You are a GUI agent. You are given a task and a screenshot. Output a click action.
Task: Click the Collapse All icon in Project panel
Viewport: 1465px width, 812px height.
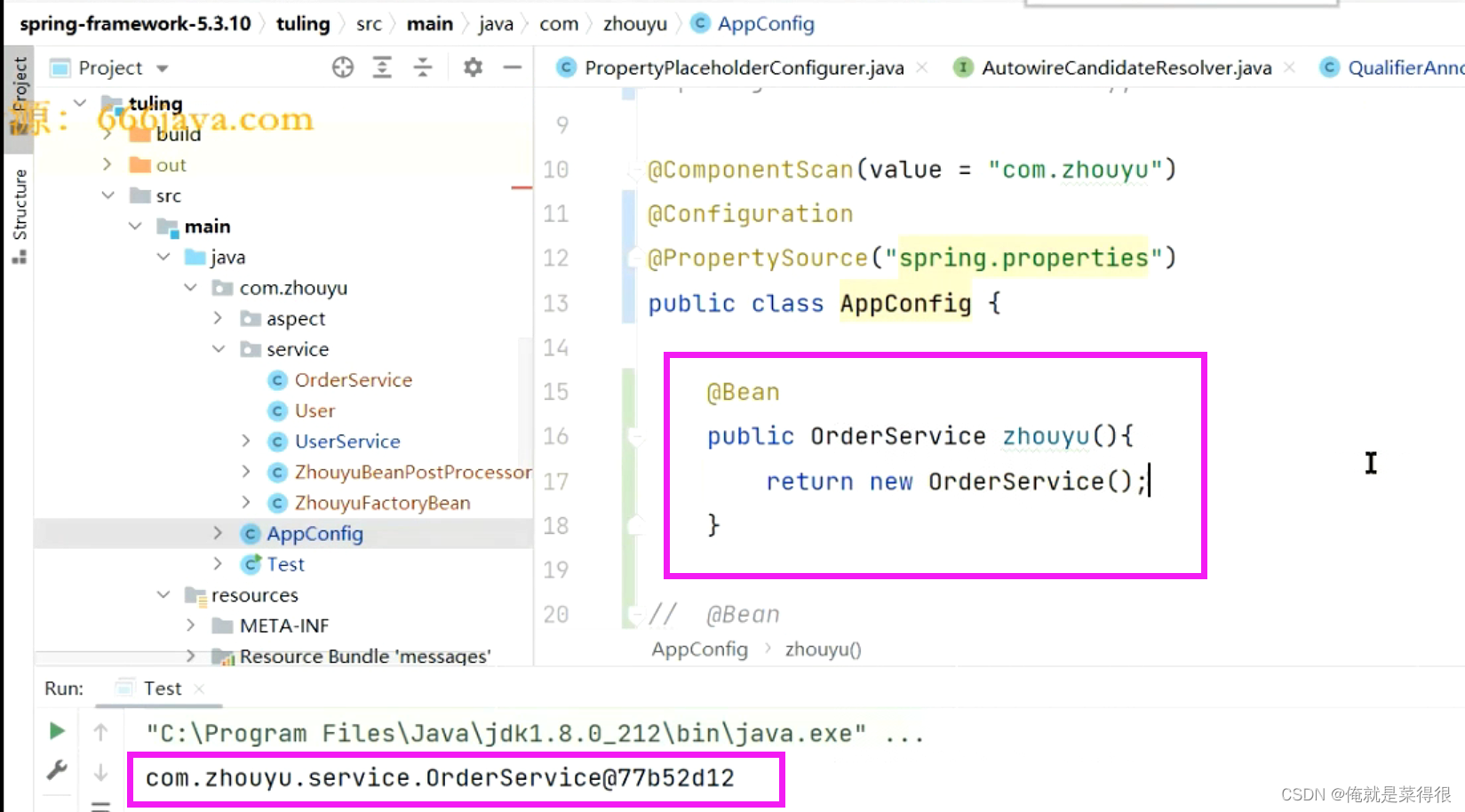pos(423,68)
